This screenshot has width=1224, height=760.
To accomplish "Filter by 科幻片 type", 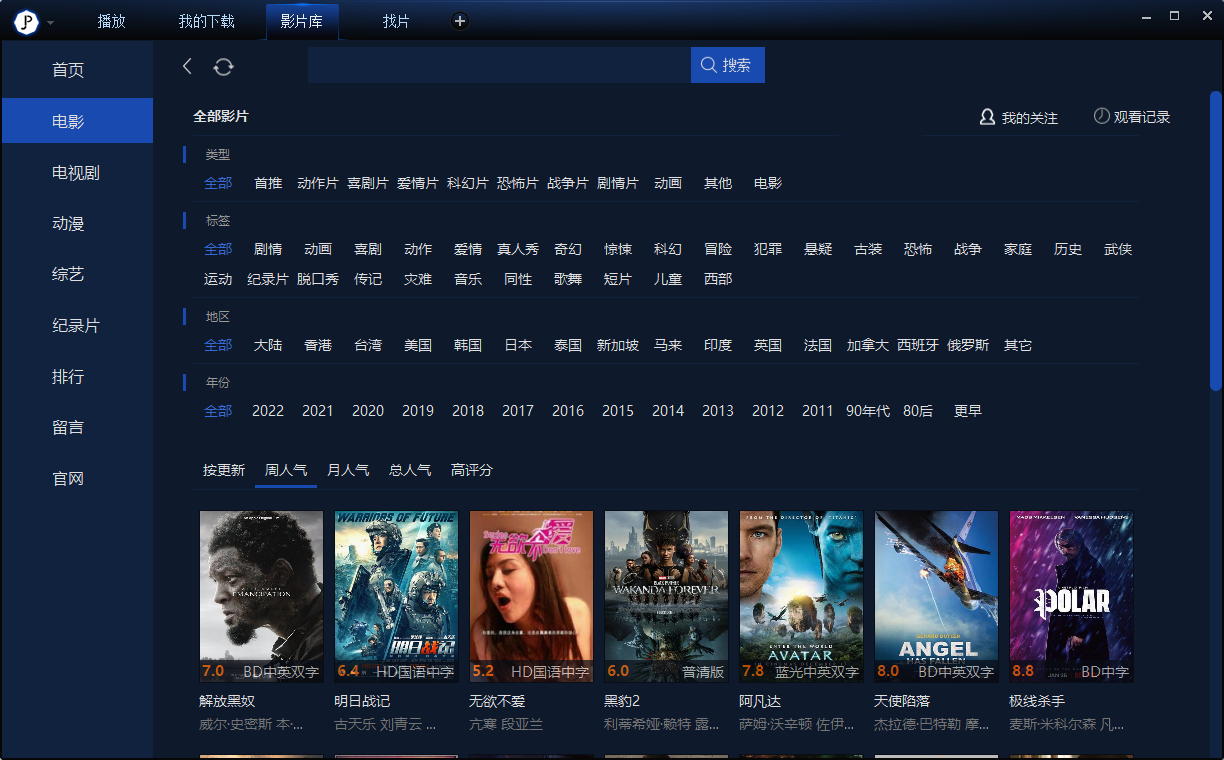I will [468, 183].
